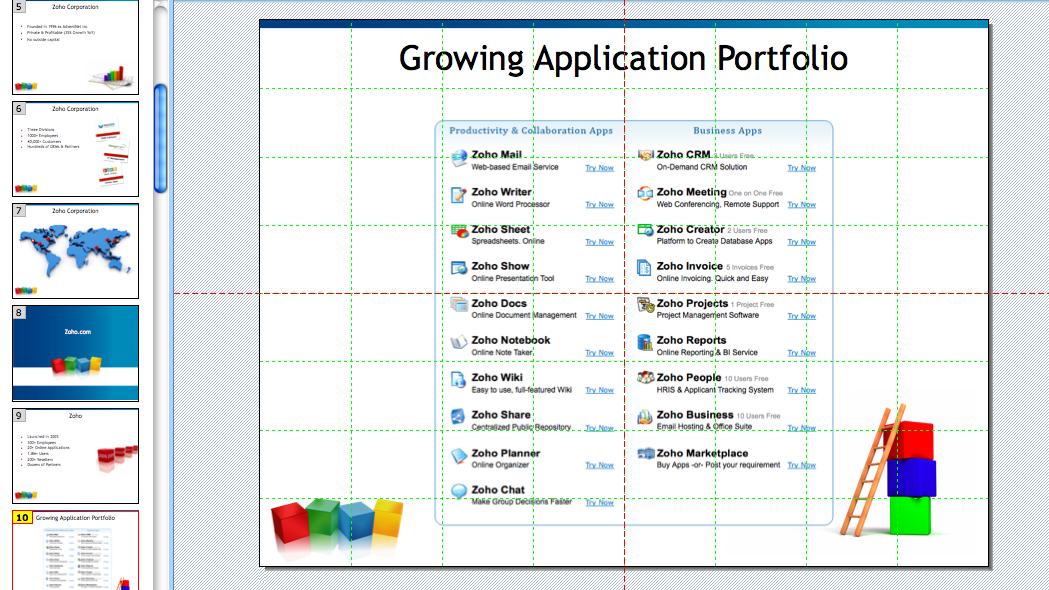Image resolution: width=1049 pixels, height=590 pixels.
Task: Click Try Now link beside Zoho Planner
Action: (x=599, y=465)
